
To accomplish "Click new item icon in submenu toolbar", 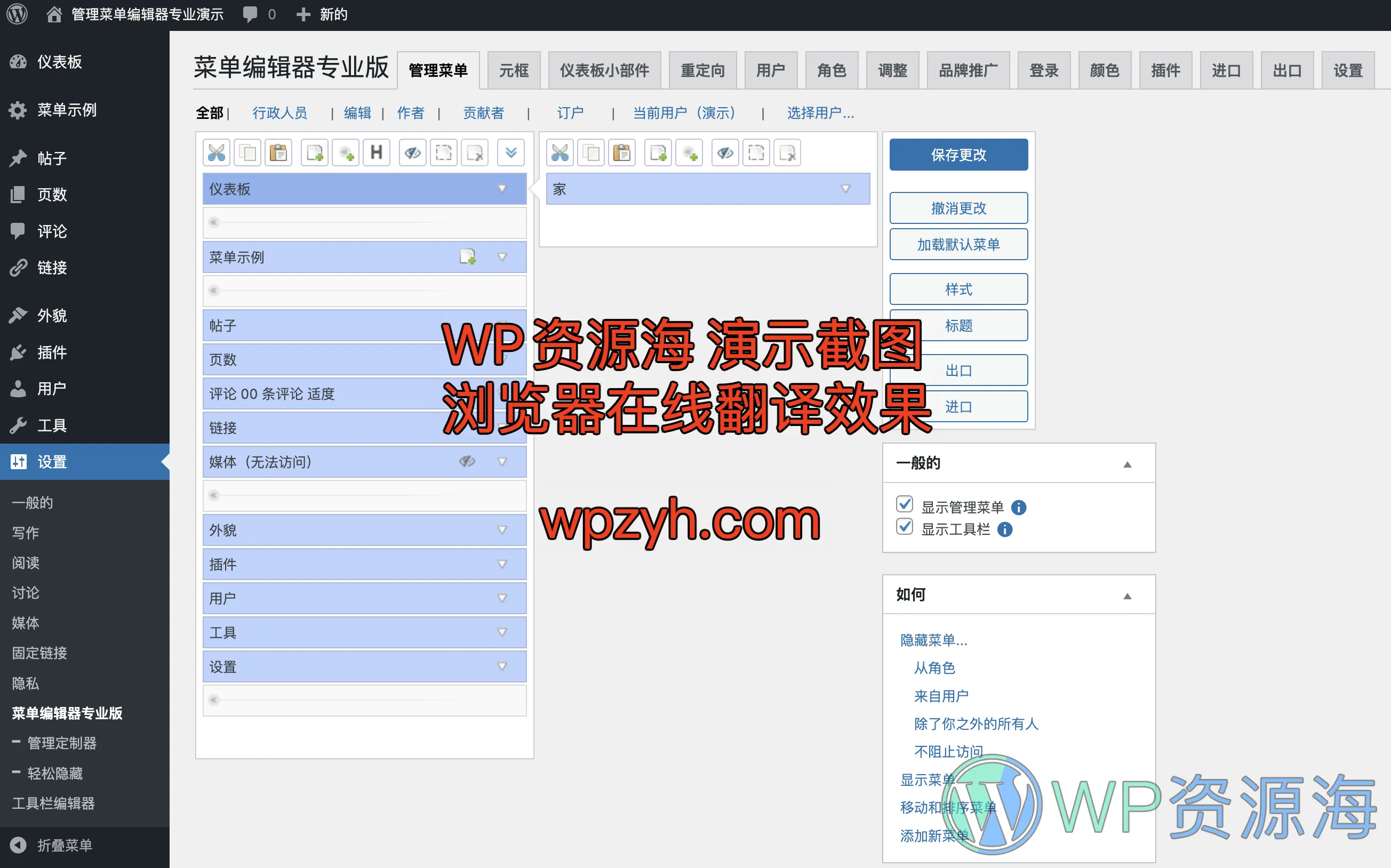I will tap(658, 152).
